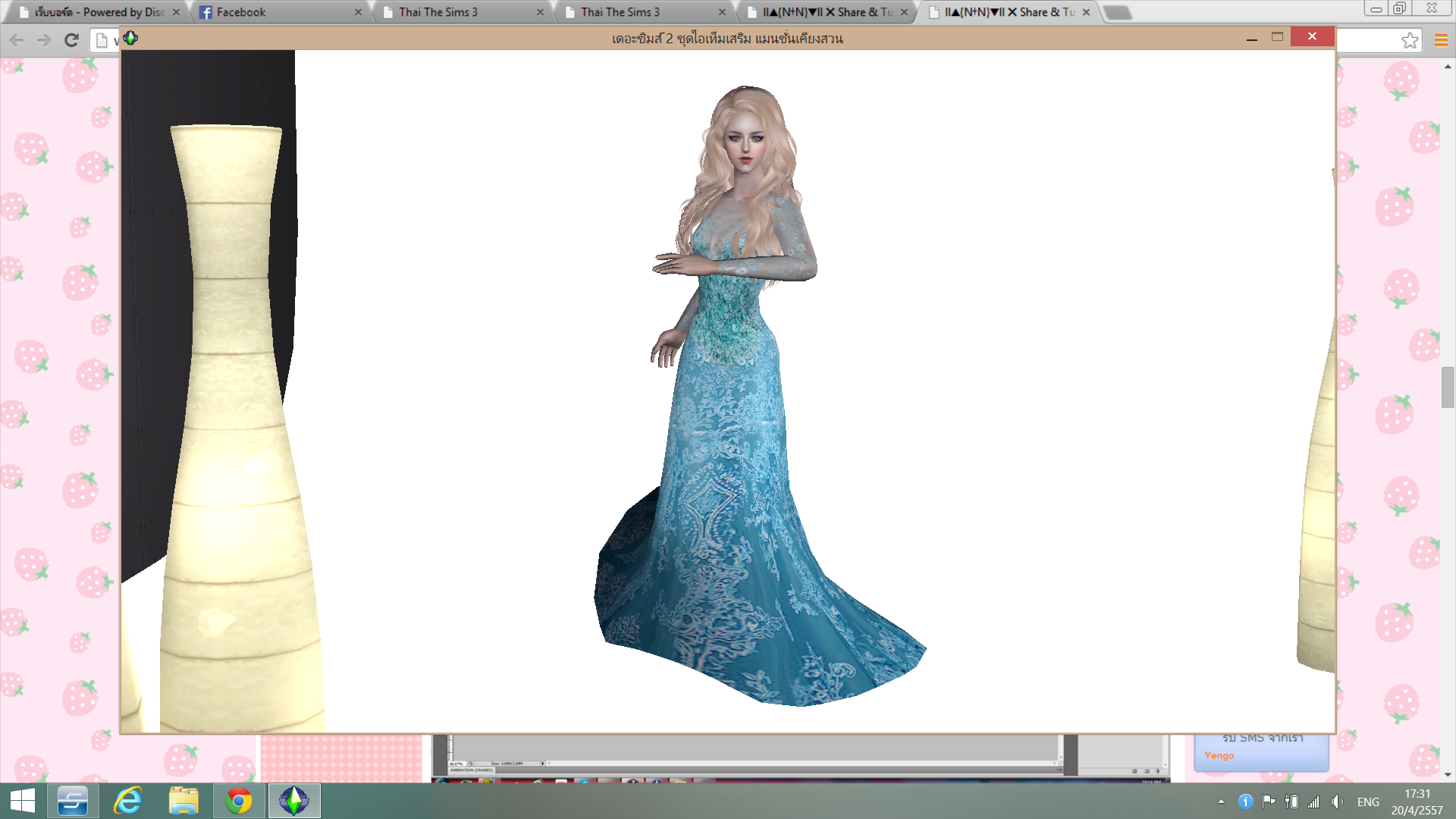Open Action Center flag icon
The width and height of the screenshot is (1456, 819).
click(x=1268, y=802)
